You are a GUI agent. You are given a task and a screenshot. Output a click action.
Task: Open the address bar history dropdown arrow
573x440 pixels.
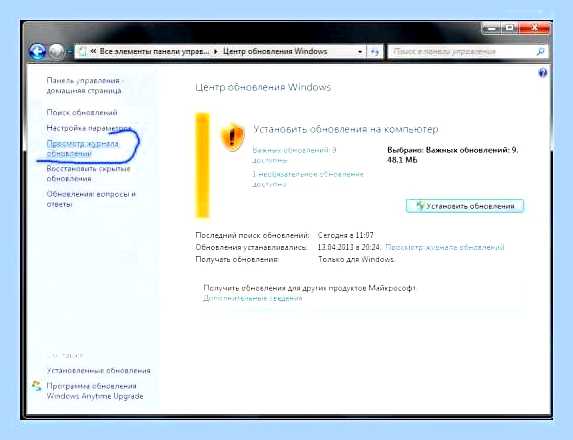coord(360,52)
